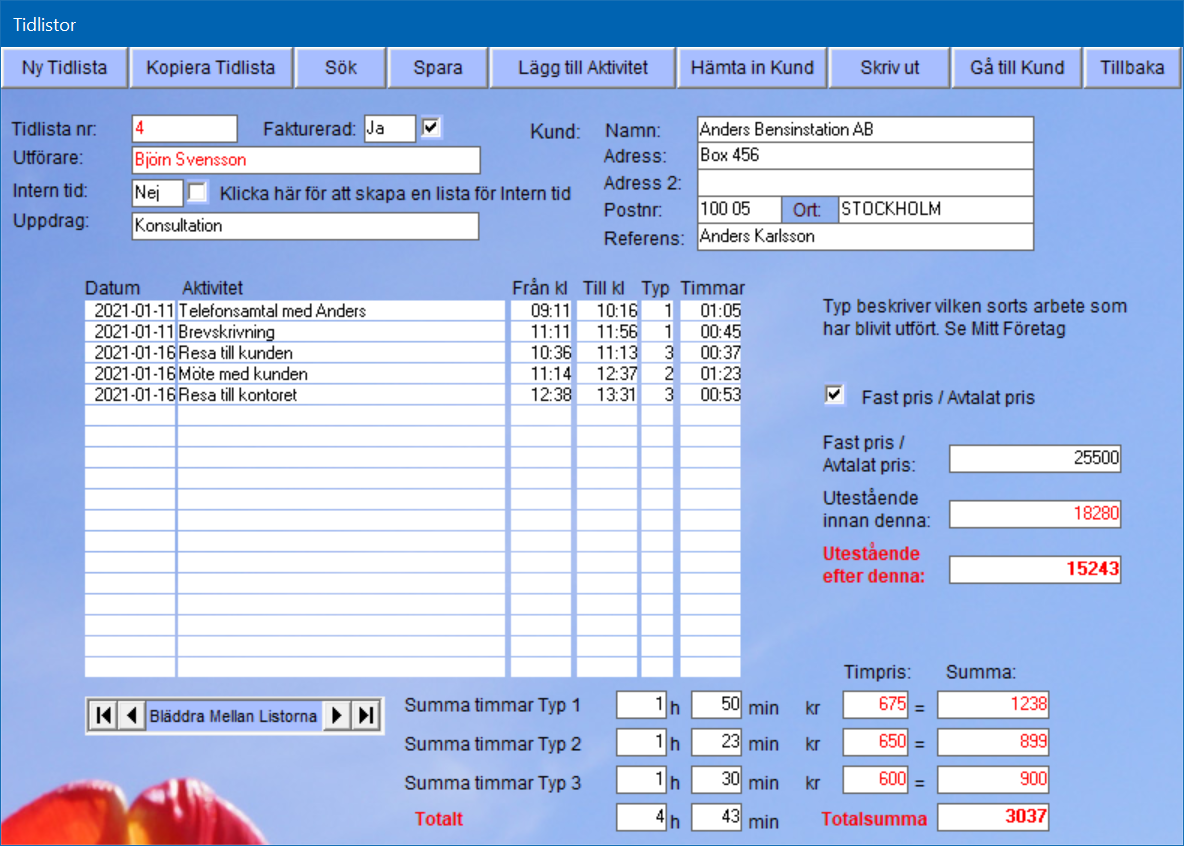The height and width of the screenshot is (846, 1184).
Task: Enable the Intern tid checkbox
Action: [198, 192]
